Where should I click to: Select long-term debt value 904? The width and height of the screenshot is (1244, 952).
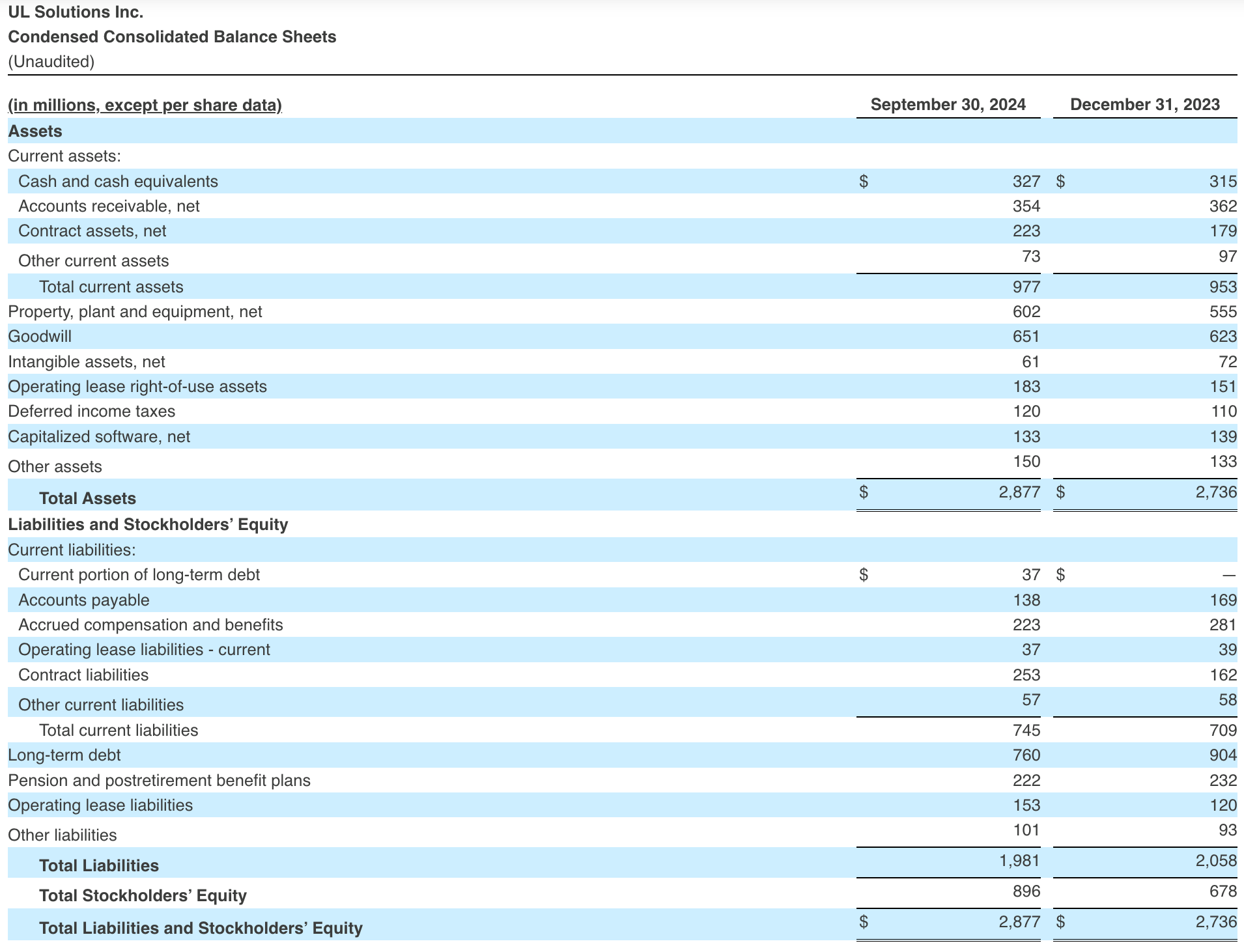click(x=1223, y=755)
